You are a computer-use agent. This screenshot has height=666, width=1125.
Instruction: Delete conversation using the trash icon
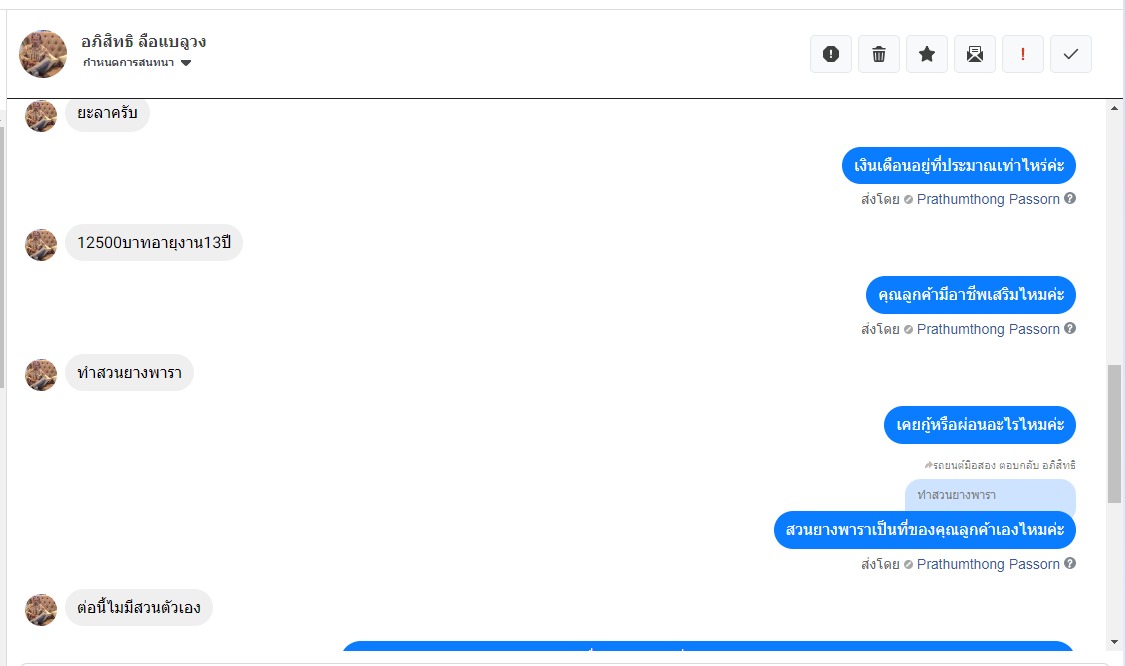[x=879, y=54]
